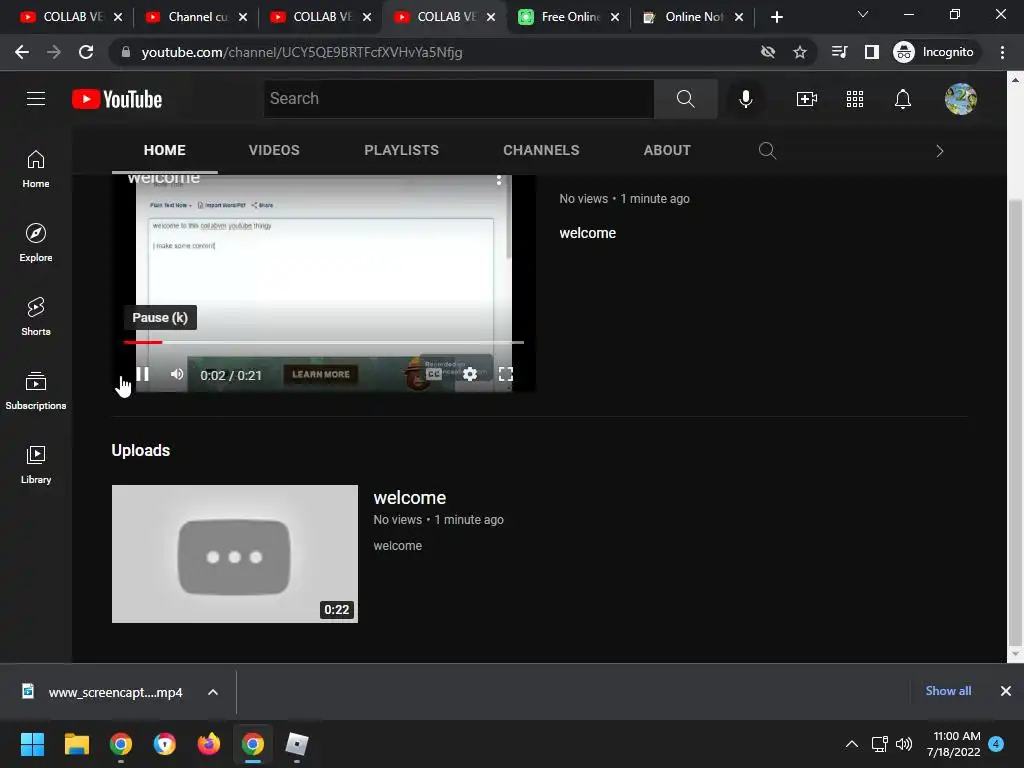Switch to the CHANNELS channel tab
Image resolution: width=1024 pixels, height=768 pixels.
(541, 150)
